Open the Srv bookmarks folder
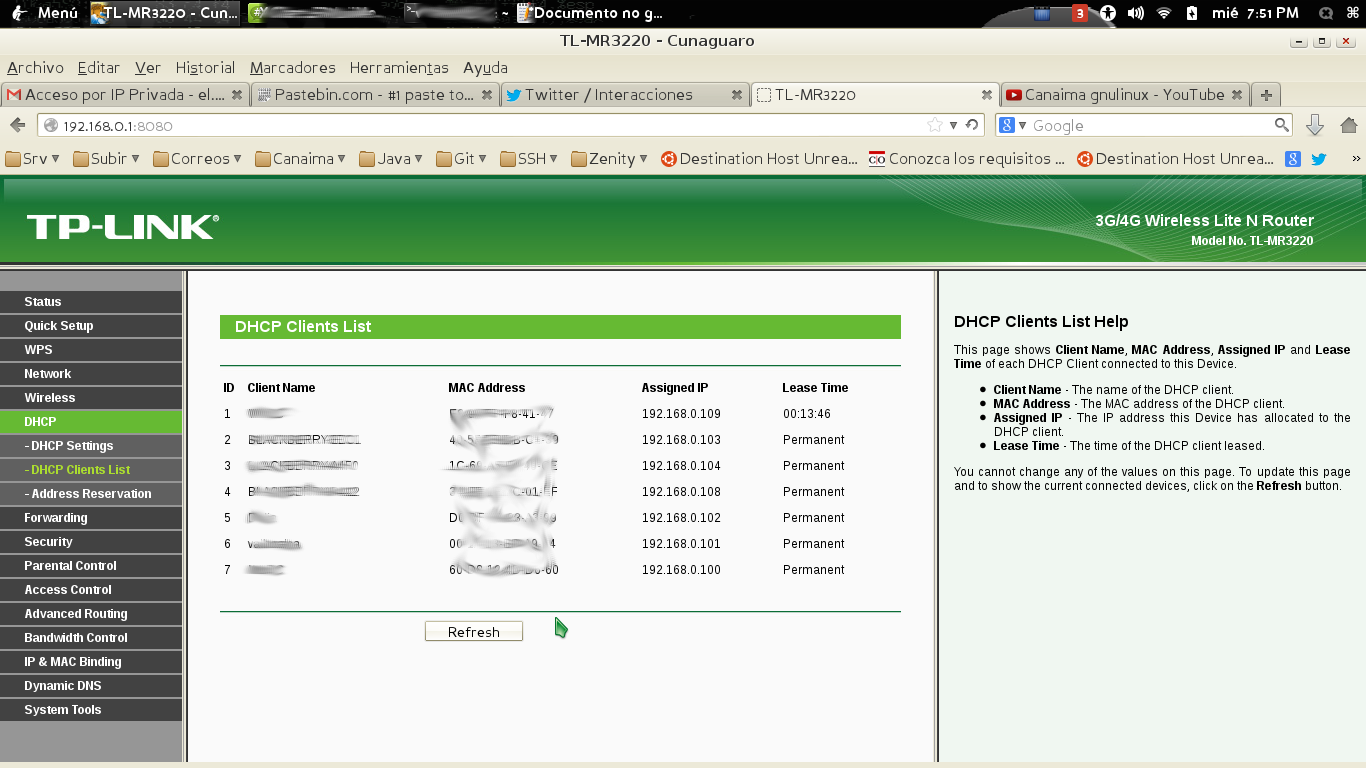 [33, 159]
